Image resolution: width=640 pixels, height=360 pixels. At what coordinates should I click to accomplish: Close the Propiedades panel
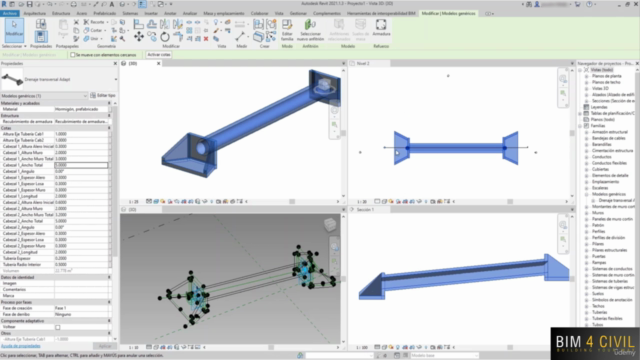[115, 64]
